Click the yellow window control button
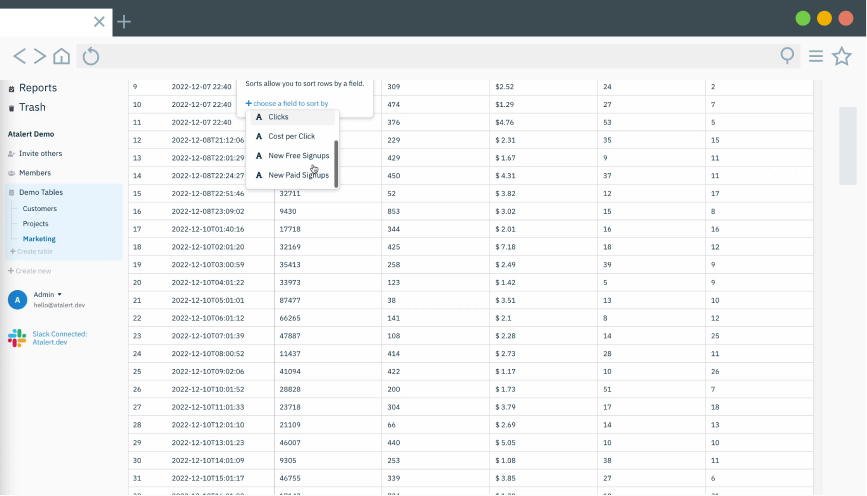 pos(824,18)
